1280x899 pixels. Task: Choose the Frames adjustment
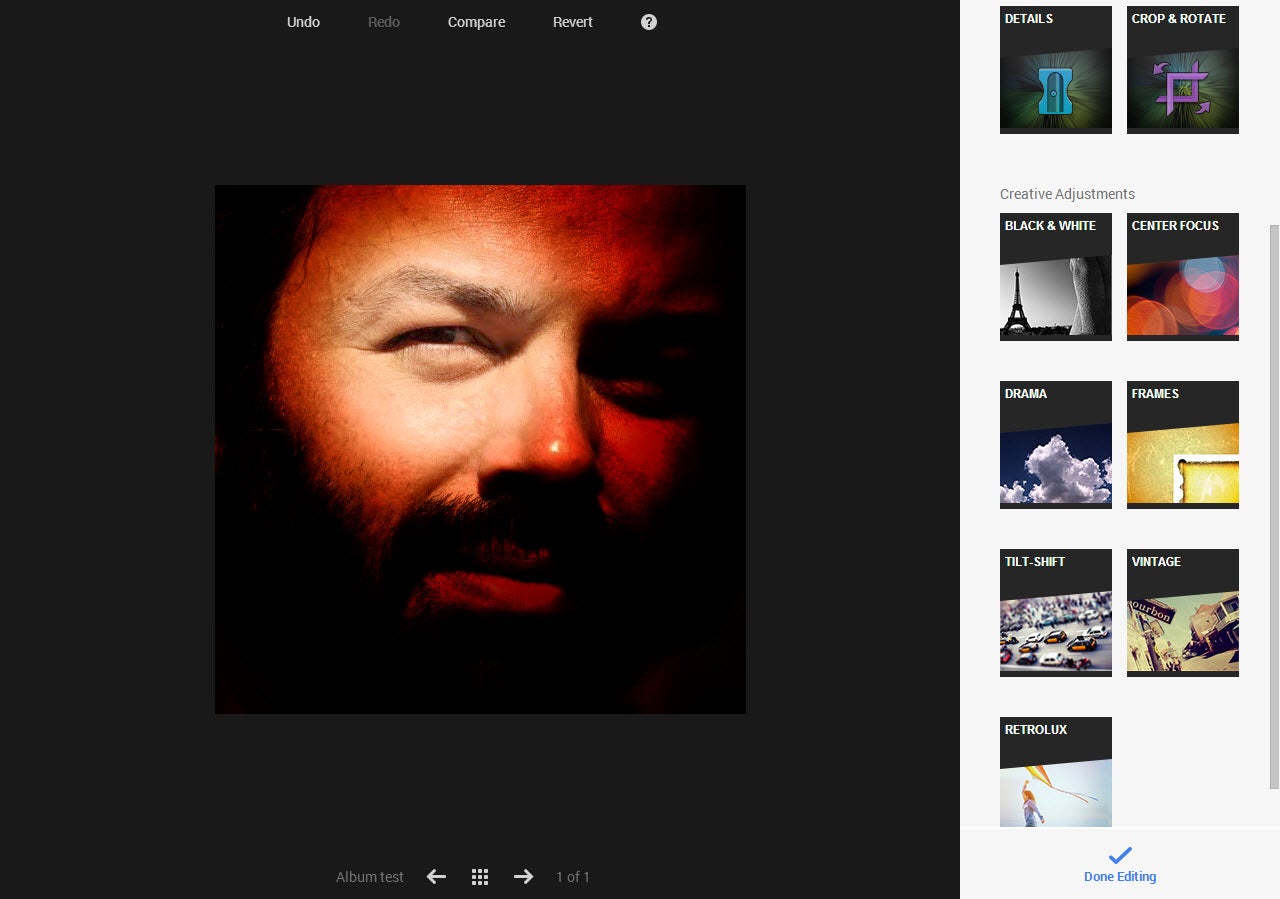coord(1182,445)
